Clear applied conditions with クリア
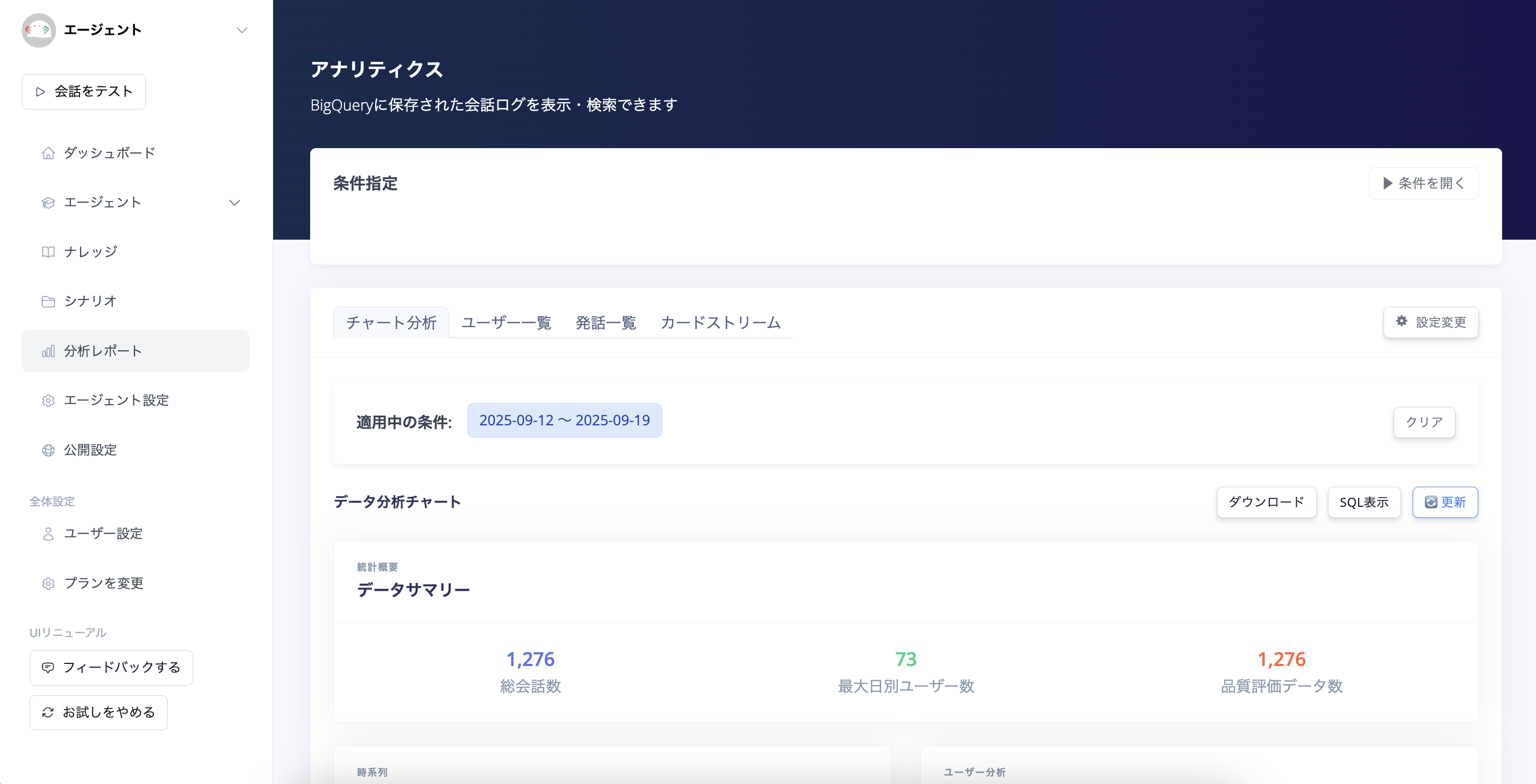This screenshot has height=784, width=1536. click(1424, 422)
